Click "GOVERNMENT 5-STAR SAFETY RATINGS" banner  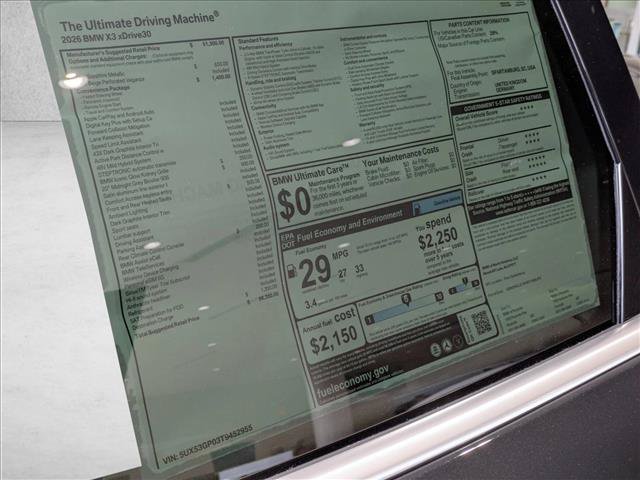tap(502, 102)
